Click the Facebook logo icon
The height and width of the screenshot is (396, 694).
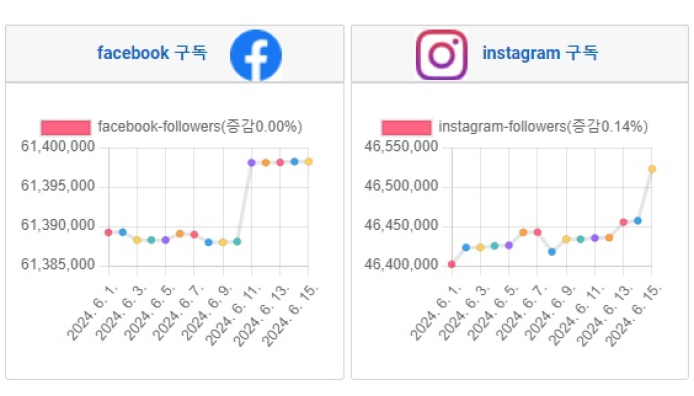(x=256, y=55)
